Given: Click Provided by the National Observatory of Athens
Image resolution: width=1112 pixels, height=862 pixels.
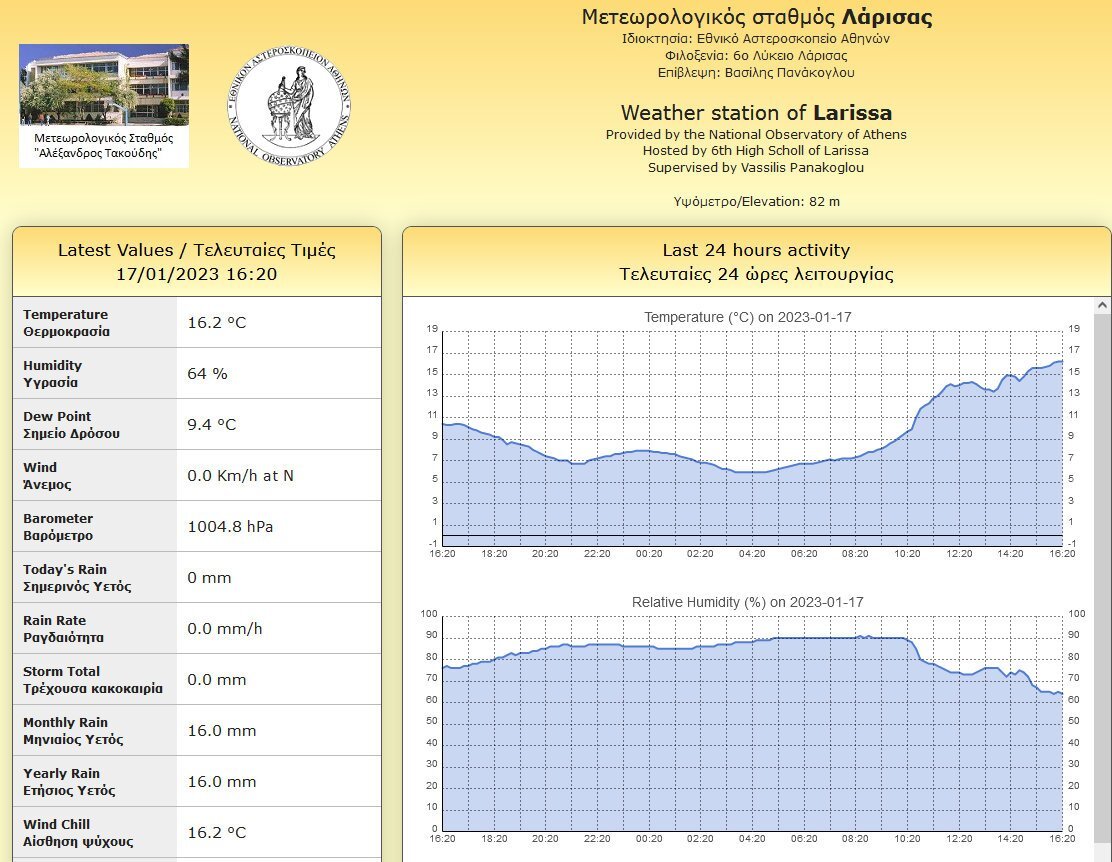Looking at the screenshot, I should pos(756,135).
